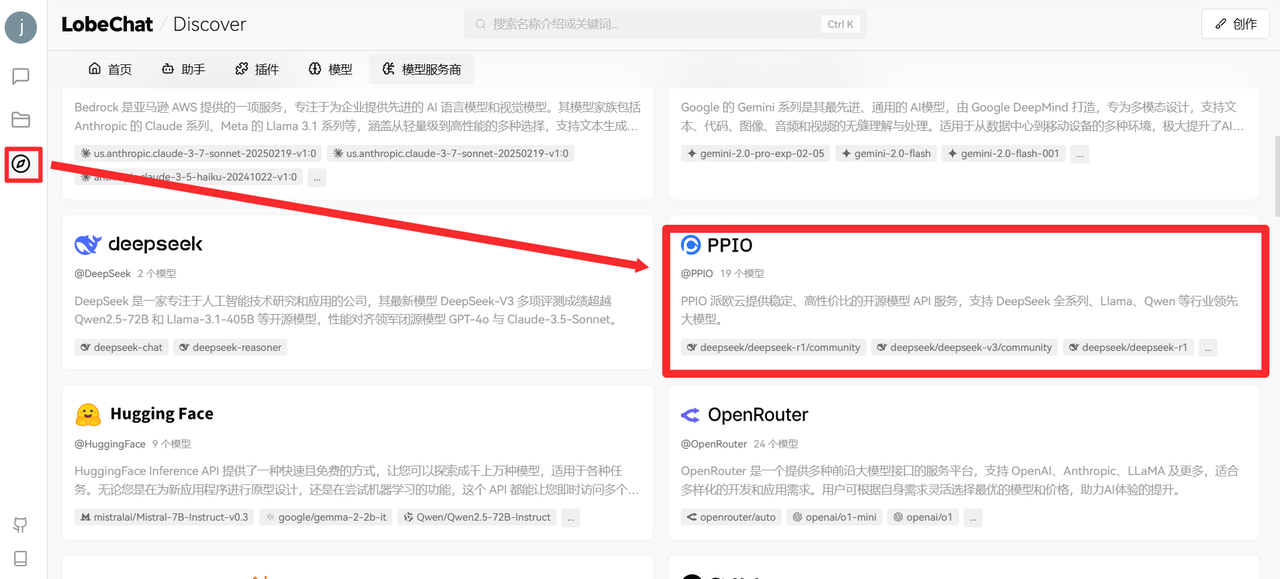The height and width of the screenshot is (579, 1280).
Task: Select the deepseek/deepseek-r1 tag in PPIO card
Action: 1128,347
